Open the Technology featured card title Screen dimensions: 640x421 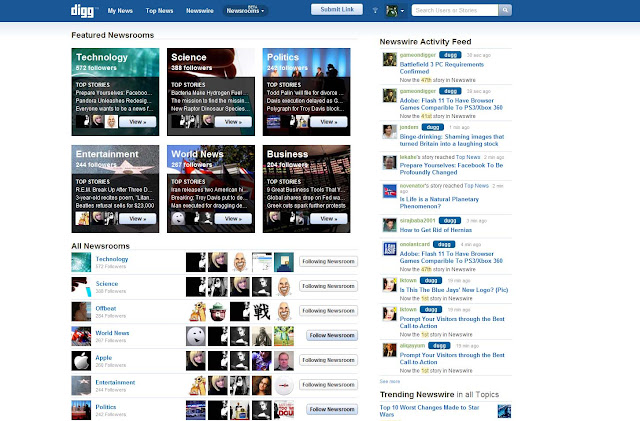102,57
